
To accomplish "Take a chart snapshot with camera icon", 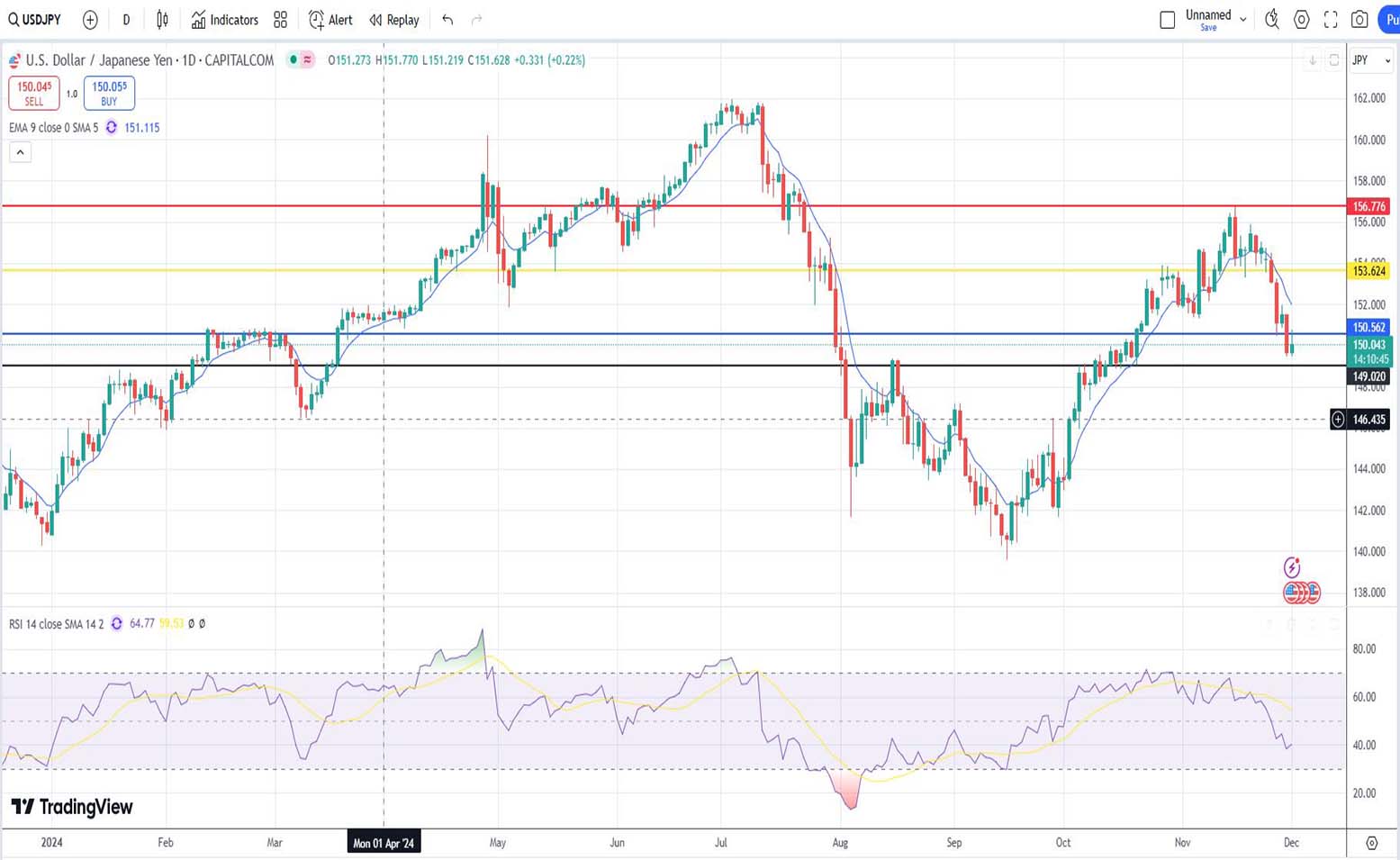I will pos(1359,20).
